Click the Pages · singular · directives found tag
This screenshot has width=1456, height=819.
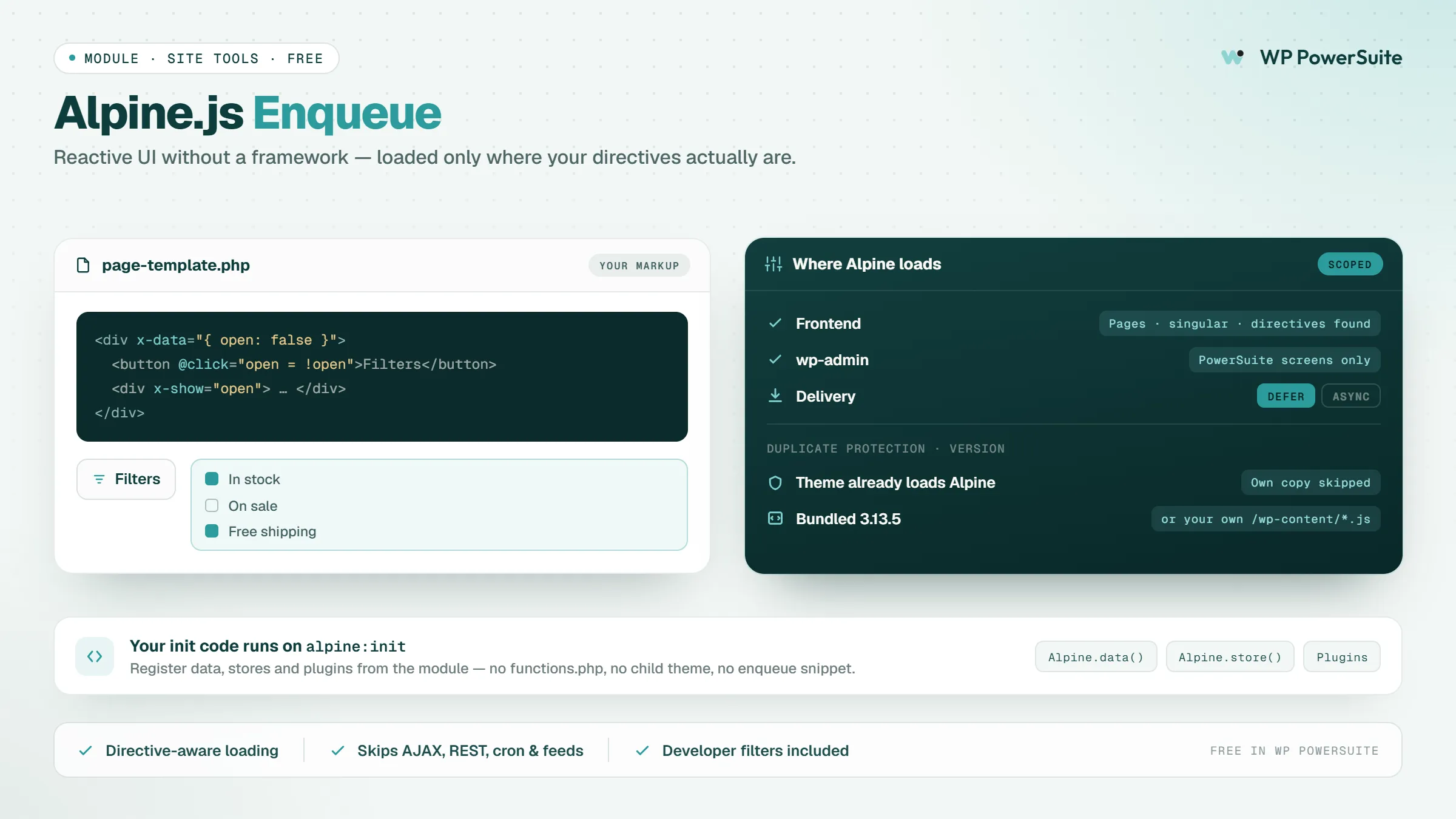coord(1239,323)
